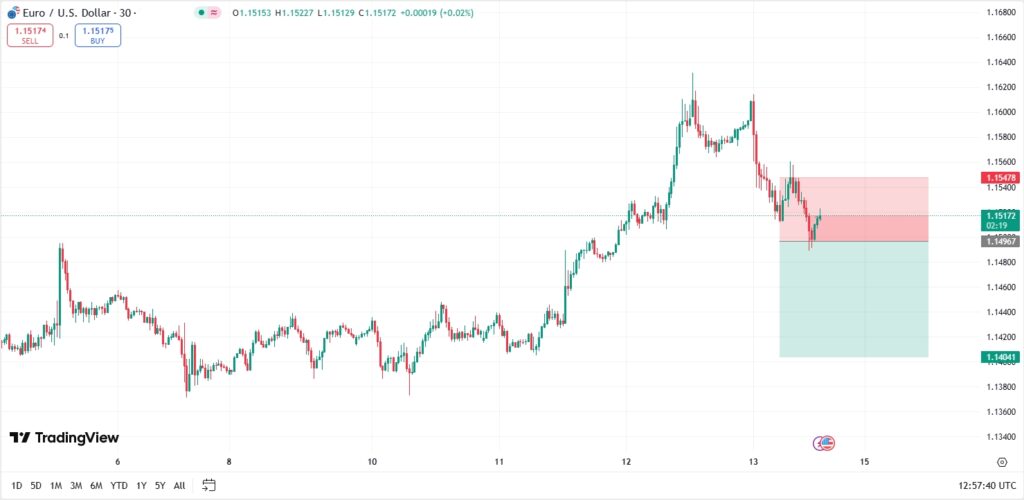
Task: Click the +0.00019 (+0.02%) change value
Action: tap(437, 12)
